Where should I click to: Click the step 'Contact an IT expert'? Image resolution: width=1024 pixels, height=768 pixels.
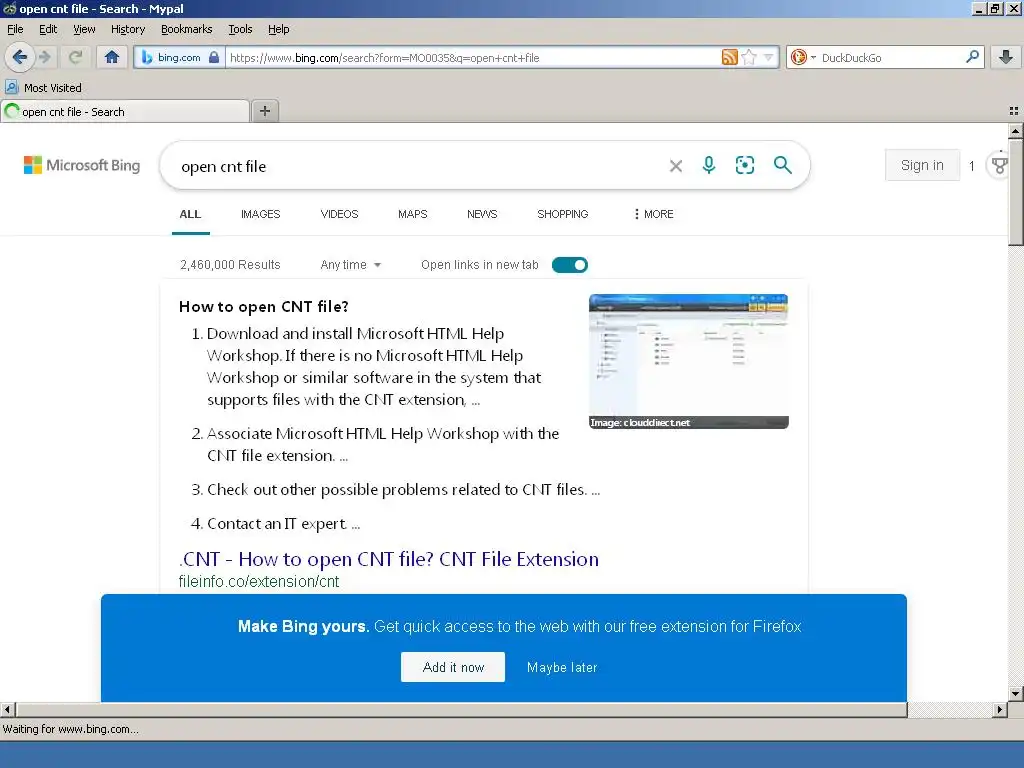(x=276, y=524)
